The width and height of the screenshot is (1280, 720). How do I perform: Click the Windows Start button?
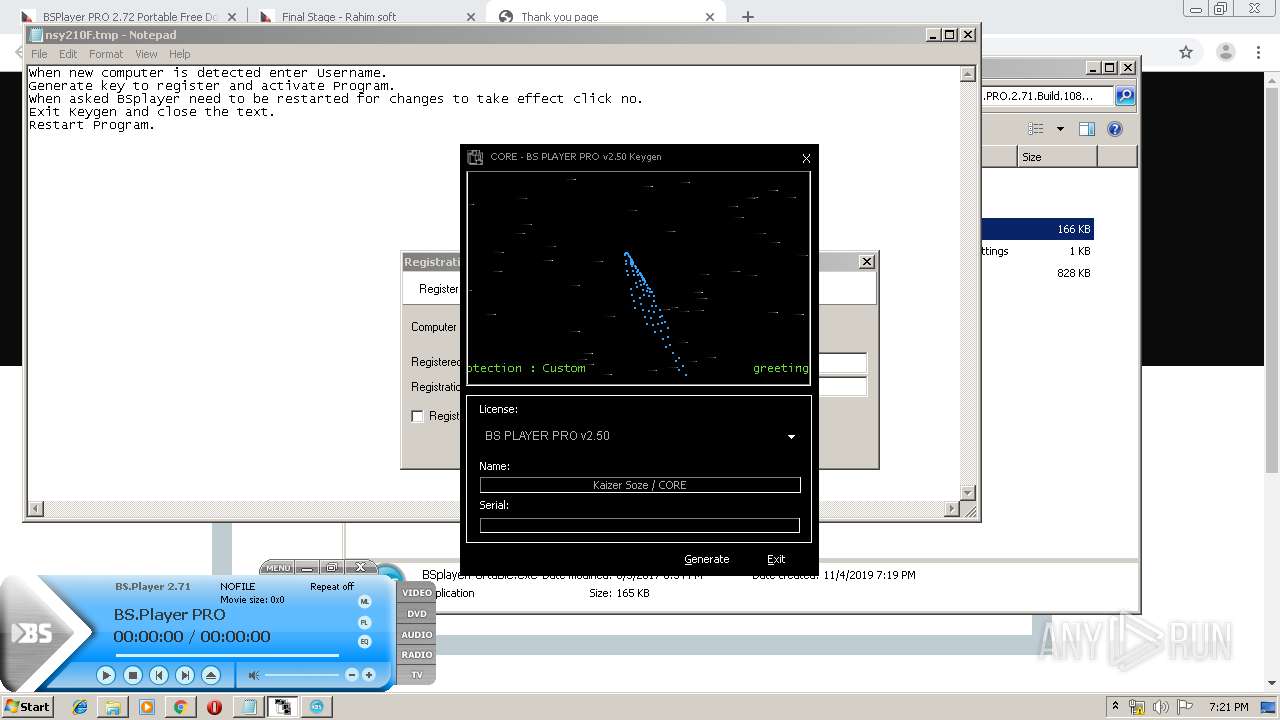pyautogui.click(x=27, y=706)
